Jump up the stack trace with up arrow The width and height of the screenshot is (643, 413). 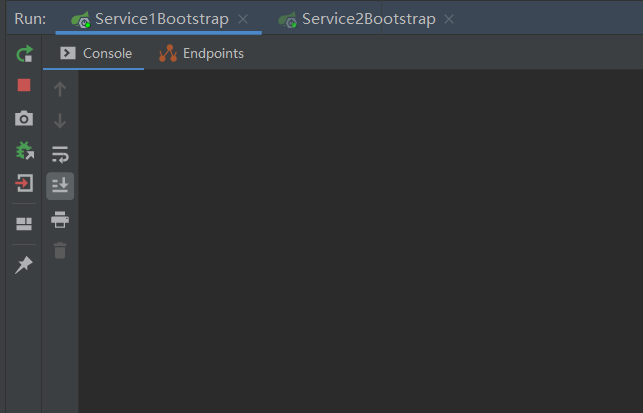(x=60, y=89)
